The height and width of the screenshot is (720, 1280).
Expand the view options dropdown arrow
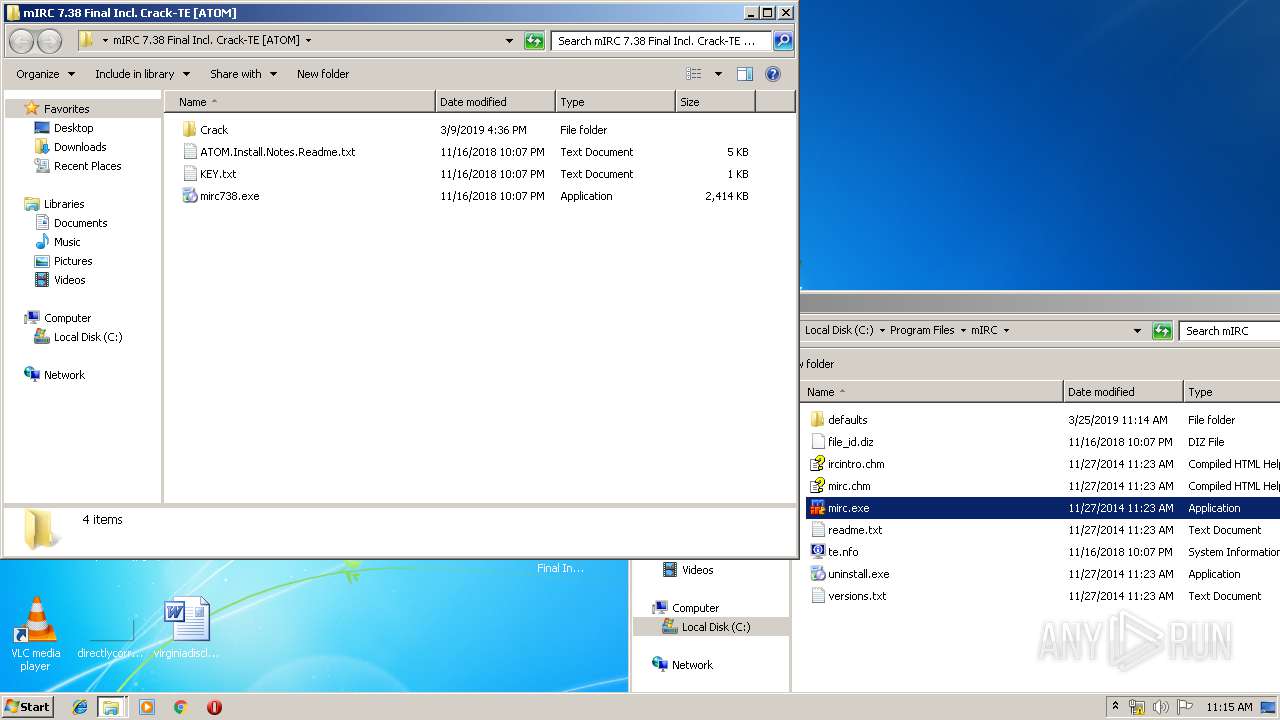pos(718,74)
